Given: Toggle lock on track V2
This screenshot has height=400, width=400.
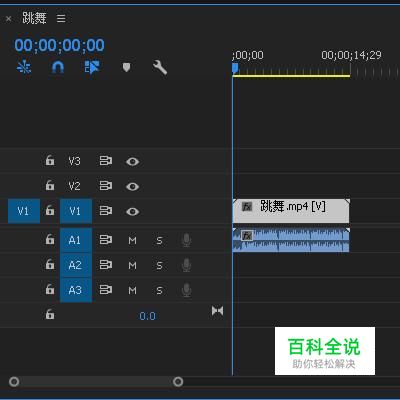Looking at the screenshot, I should click(x=50, y=185).
